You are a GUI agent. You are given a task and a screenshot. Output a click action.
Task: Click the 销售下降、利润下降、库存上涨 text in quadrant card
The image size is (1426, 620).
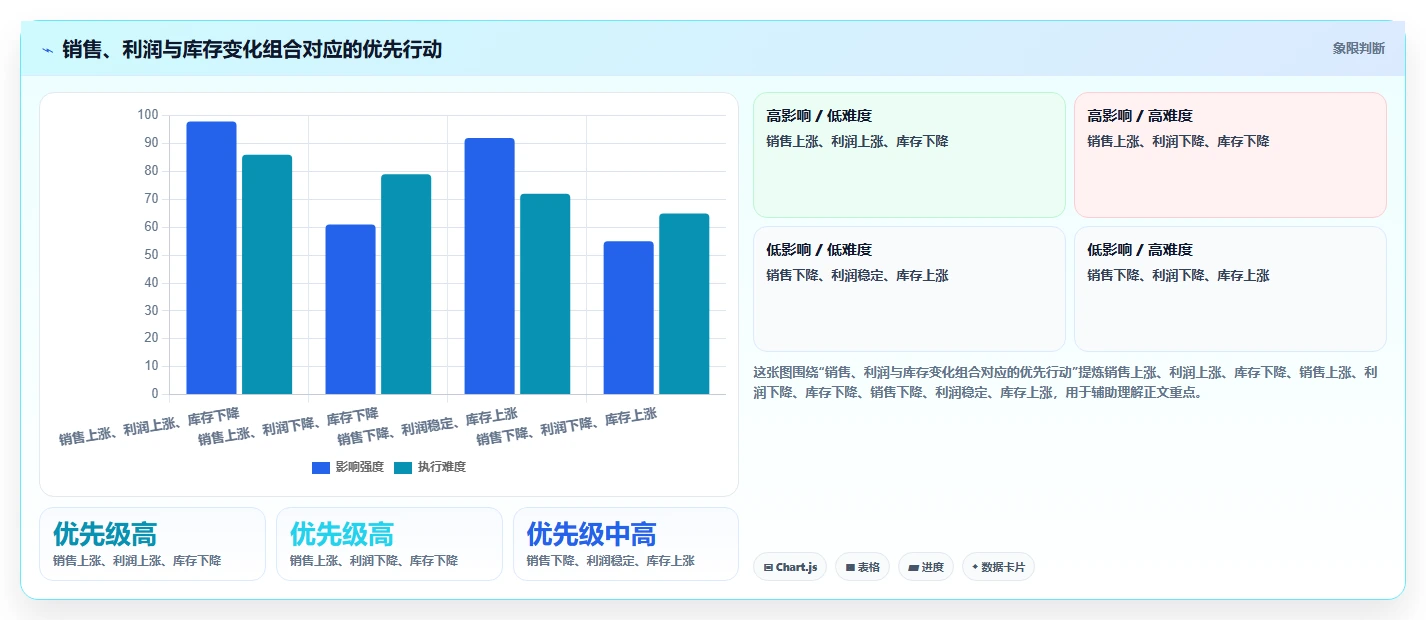1178,276
